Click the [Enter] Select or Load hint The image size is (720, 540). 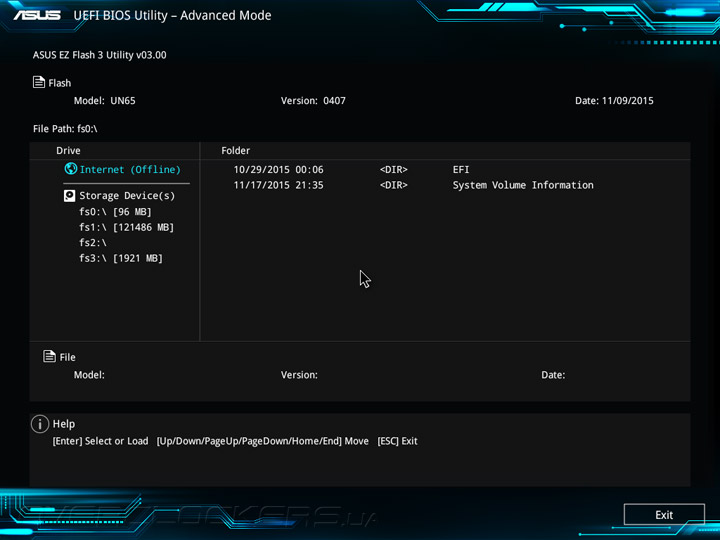click(x=101, y=441)
